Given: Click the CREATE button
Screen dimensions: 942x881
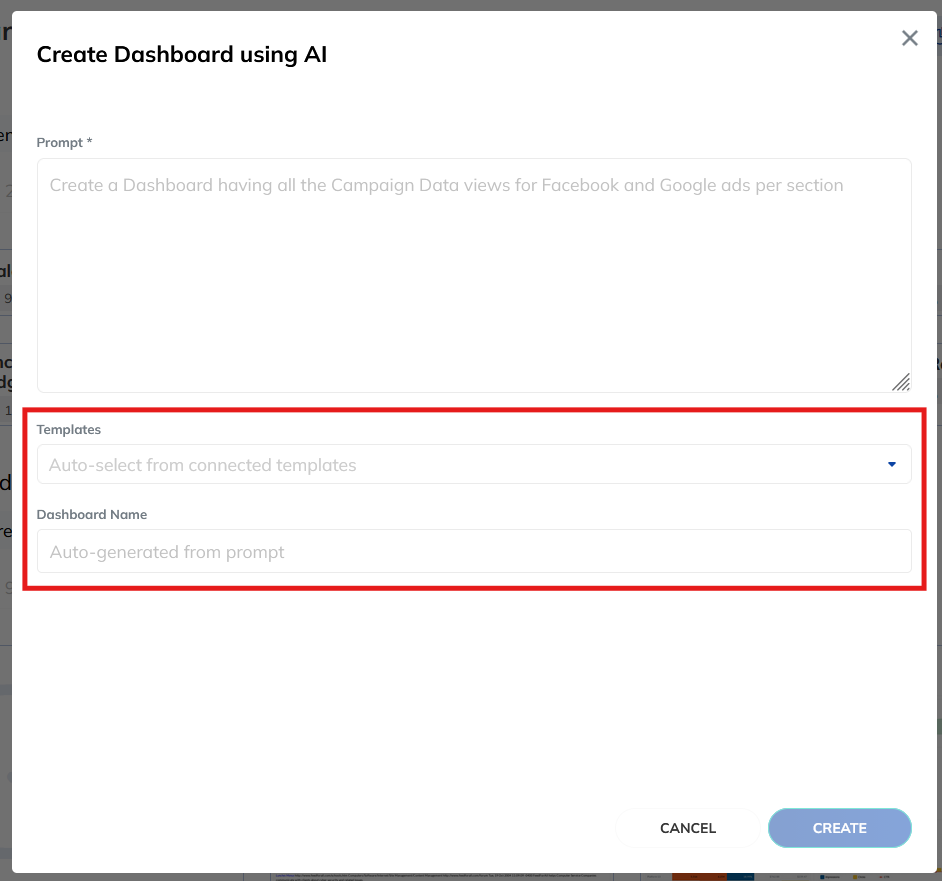Looking at the screenshot, I should pyautogui.click(x=839, y=828).
